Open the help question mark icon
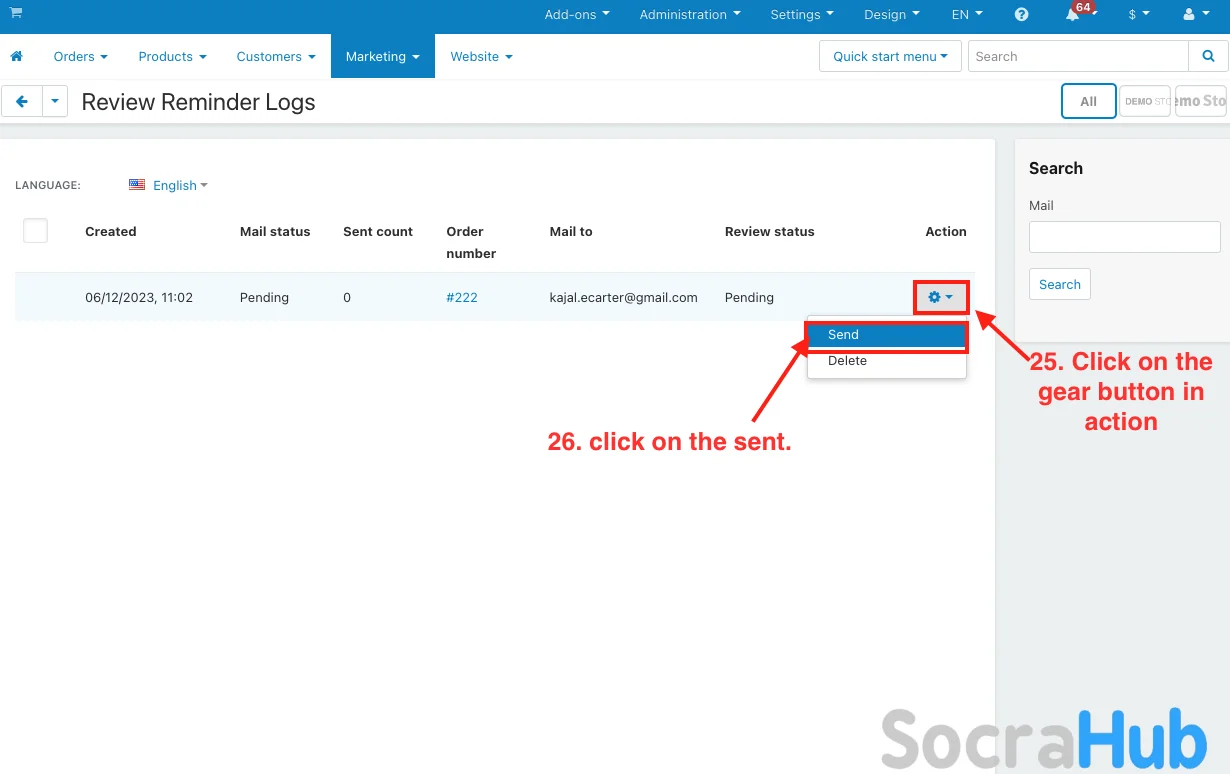The width and height of the screenshot is (1230, 774). [1021, 14]
